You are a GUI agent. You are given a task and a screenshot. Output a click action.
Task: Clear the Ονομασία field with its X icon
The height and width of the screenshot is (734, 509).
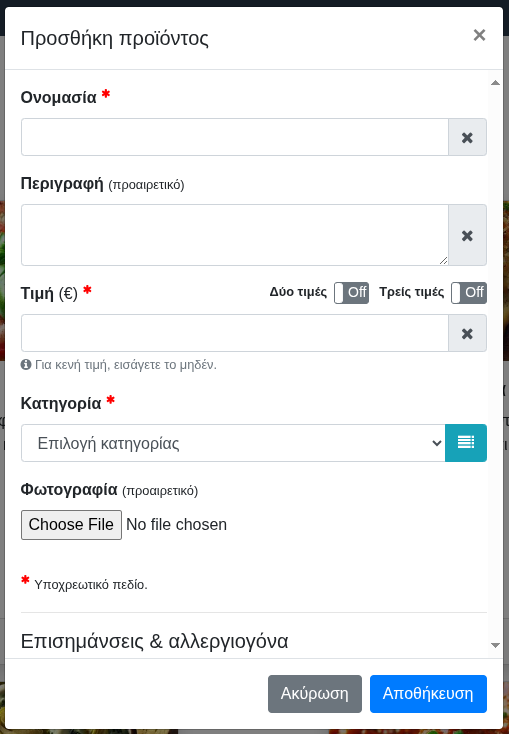pyautogui.click(x=467, y=137)
